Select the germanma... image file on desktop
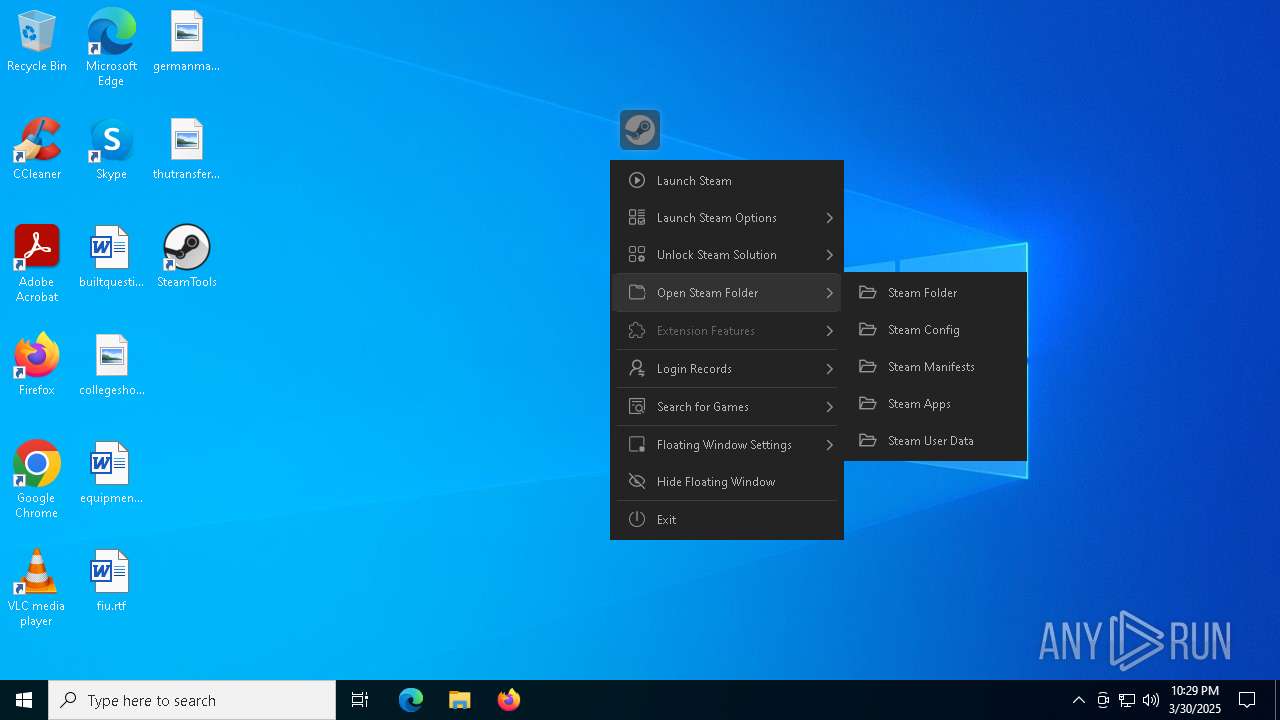 click(187, 41)
